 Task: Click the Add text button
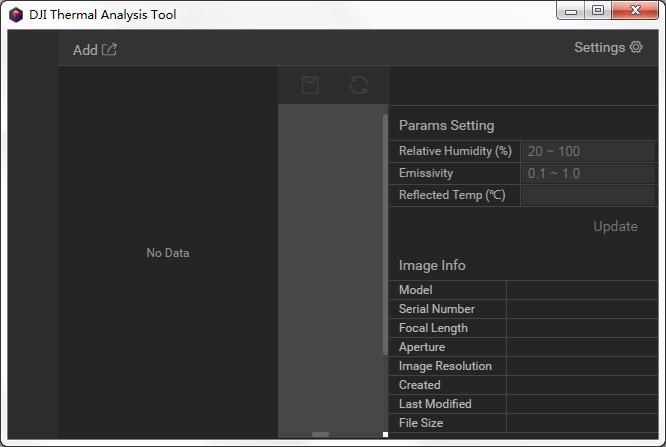tap(85, 50)
